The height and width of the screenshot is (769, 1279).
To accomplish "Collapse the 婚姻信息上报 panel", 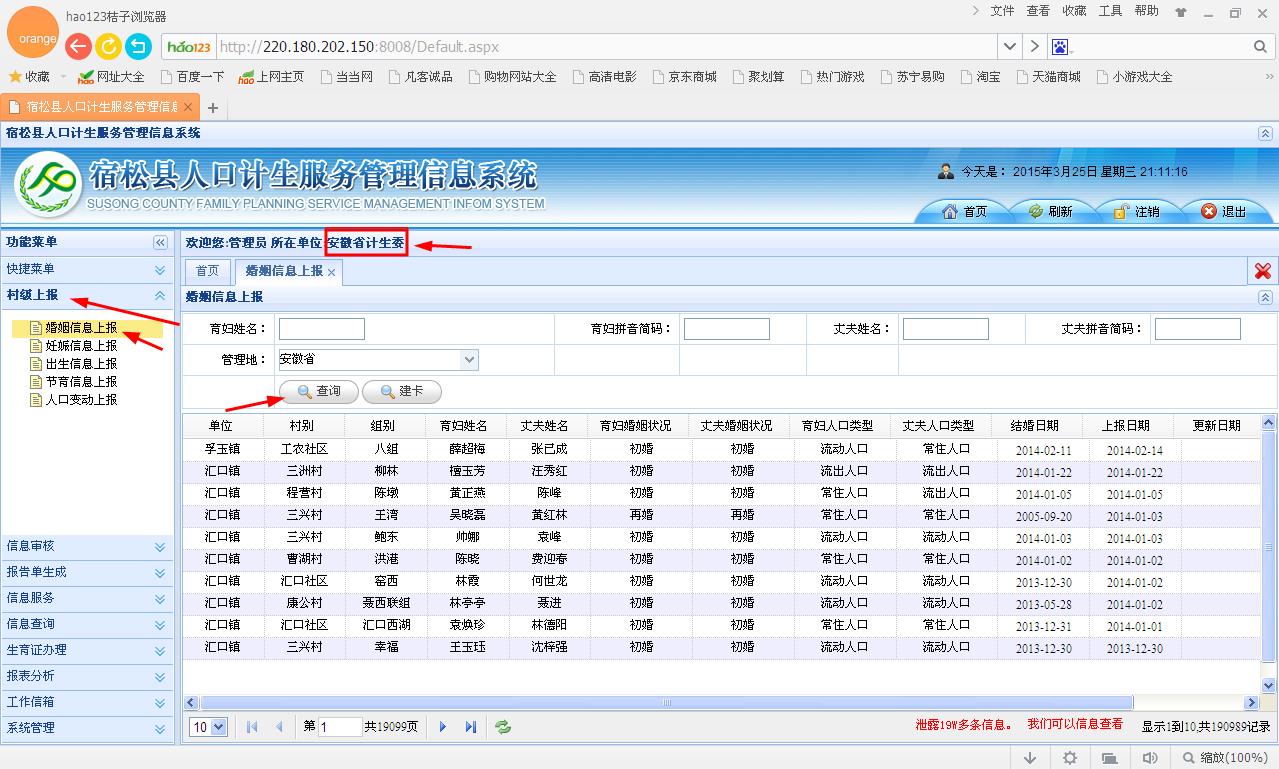I will (1266, 297).
